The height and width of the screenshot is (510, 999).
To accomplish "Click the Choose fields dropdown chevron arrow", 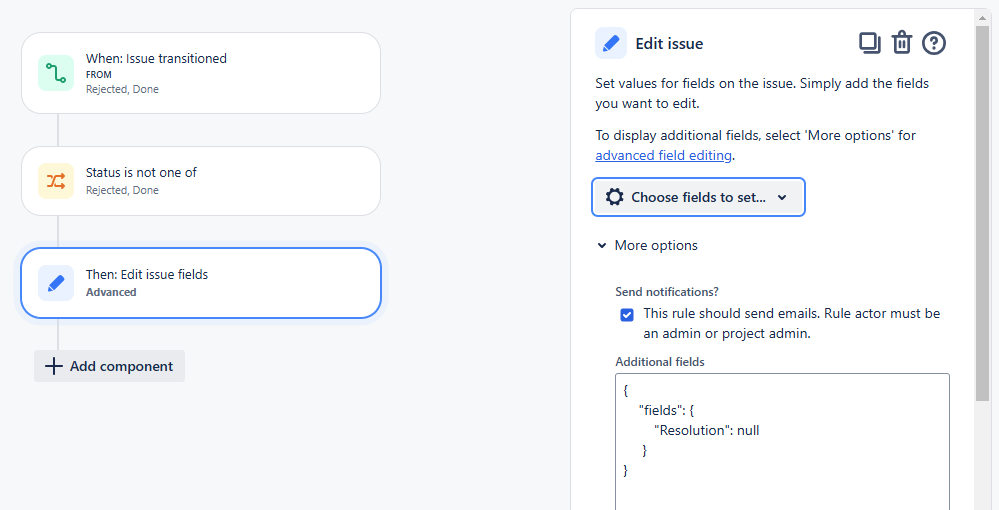I will [x=782, y=197].
